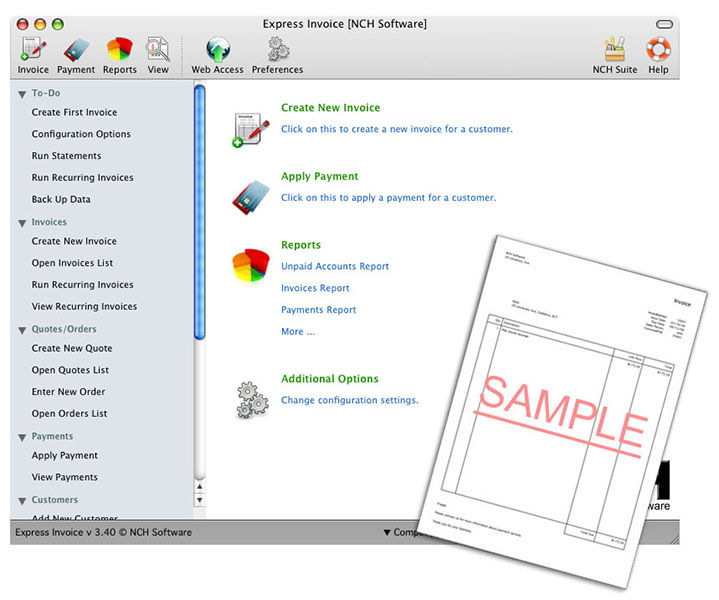The height and width of the screenshot is (600, 719).
Task: Open the NCH Suite toolbox icon
Action: click(x=614, y=50)
